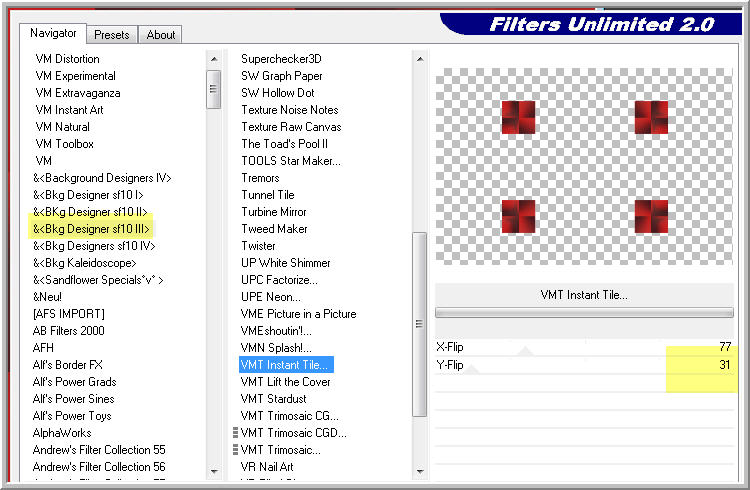Choose Superchecker3D filter
750x490 pixels.
[x=281, y=59]
